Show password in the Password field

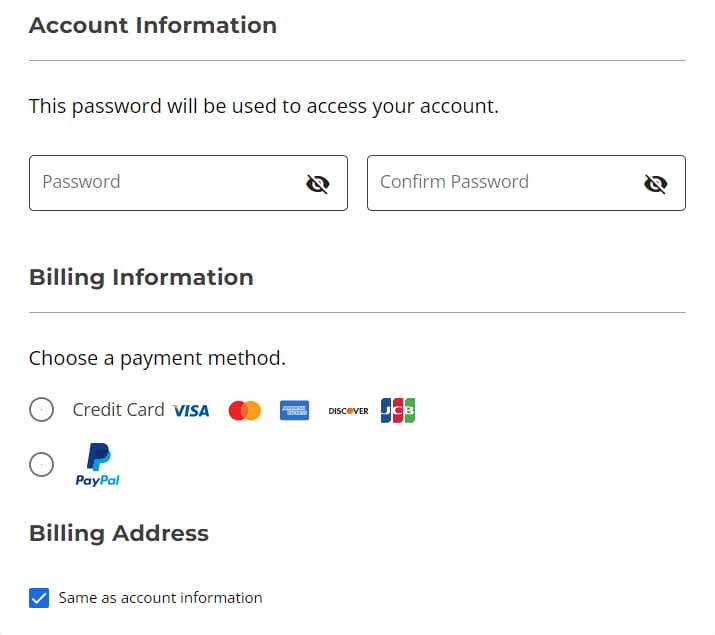pos(318,183)
